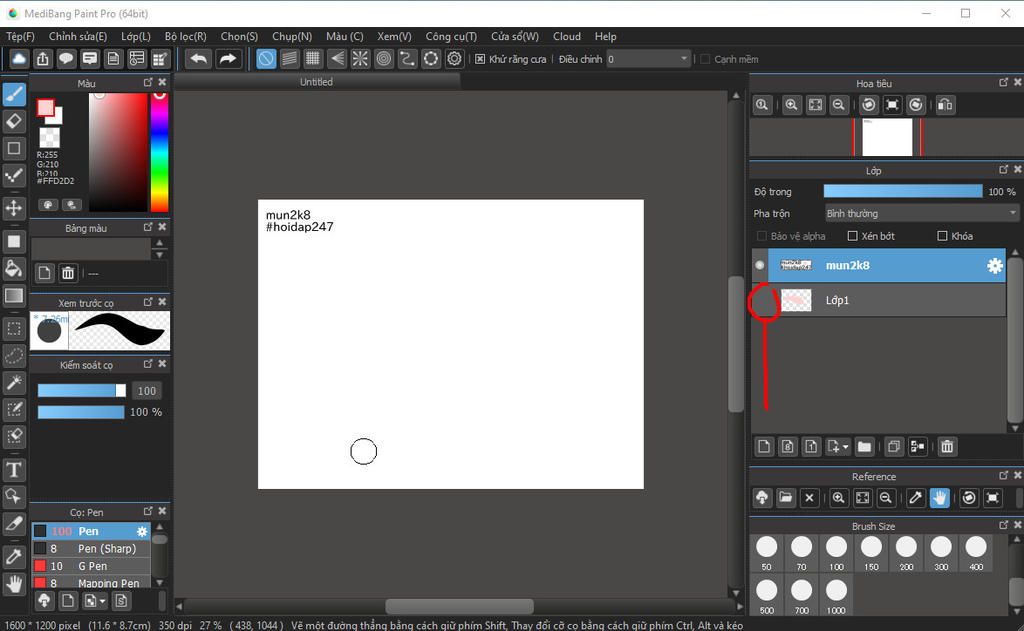This screenshot has width=1024, height=631.
Task: Duplicate the selected layer
Action: tap(893, 447)
